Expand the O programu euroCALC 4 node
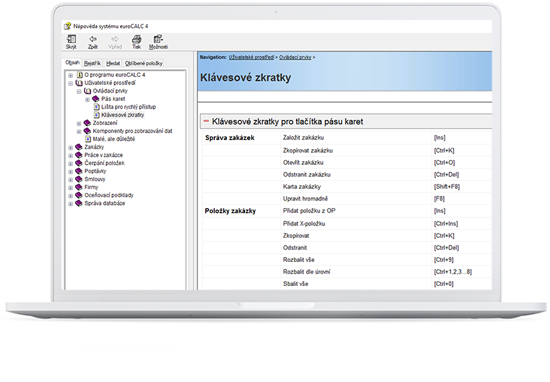This screenshot has width=550, height=382. coord(71,75)
